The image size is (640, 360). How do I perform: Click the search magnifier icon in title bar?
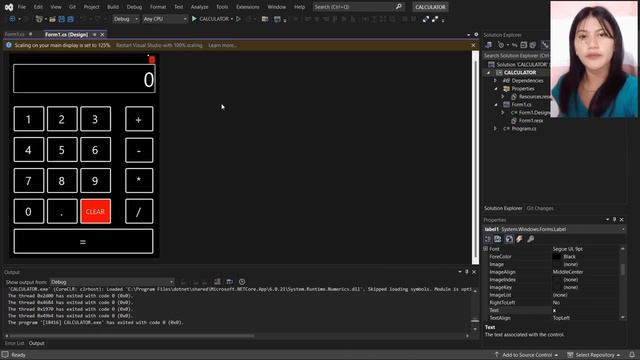[398, 7]
